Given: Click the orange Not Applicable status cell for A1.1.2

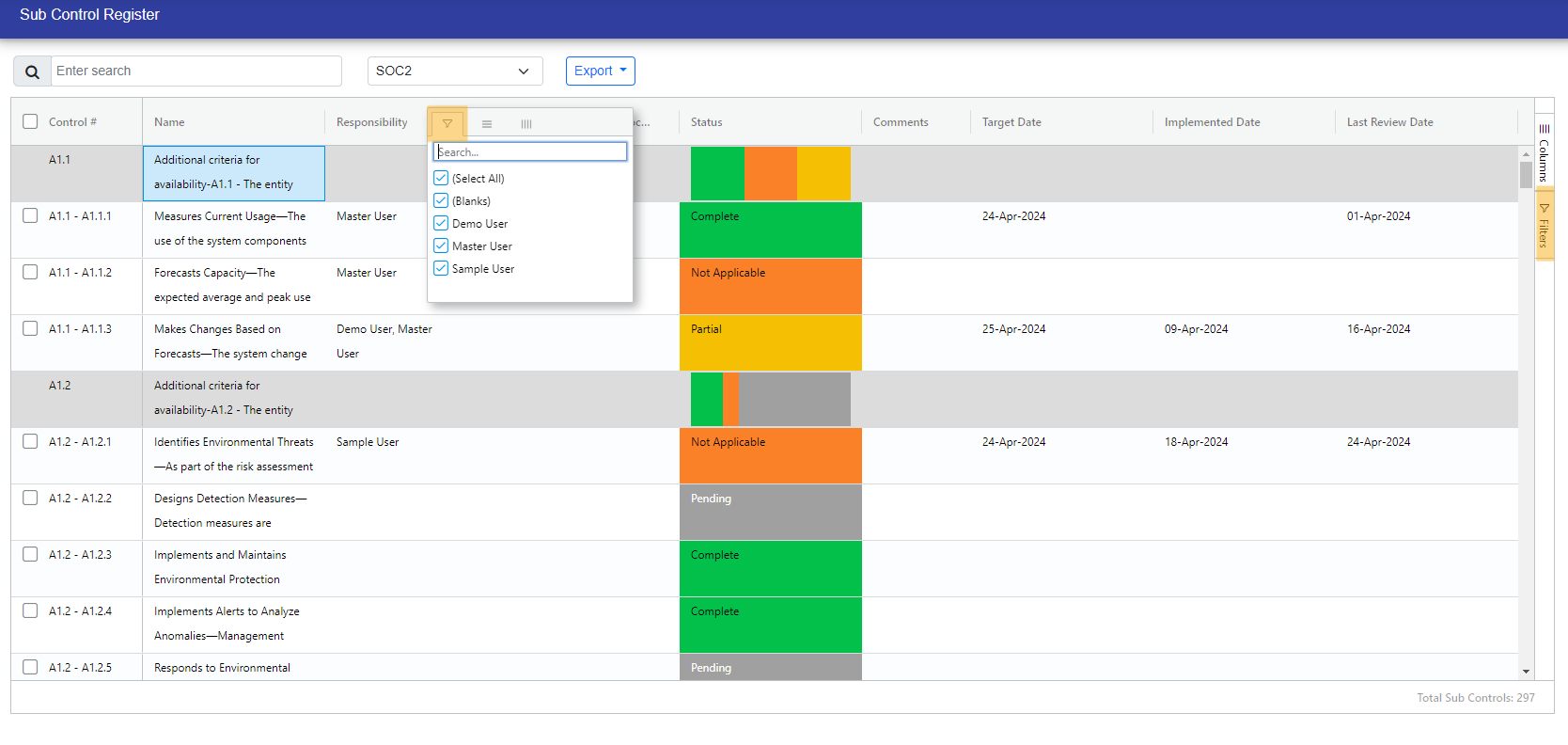Looking at the screenshot, I should [770, 286].
